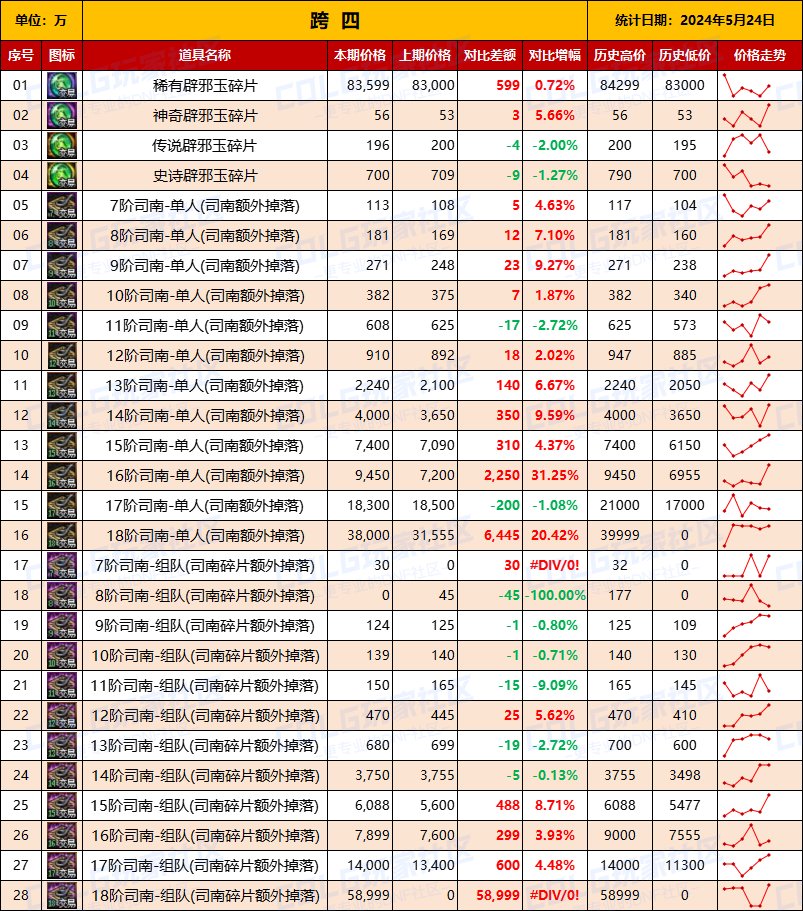
Task: Click the 对比差额 column header
Action: [490, 55]
